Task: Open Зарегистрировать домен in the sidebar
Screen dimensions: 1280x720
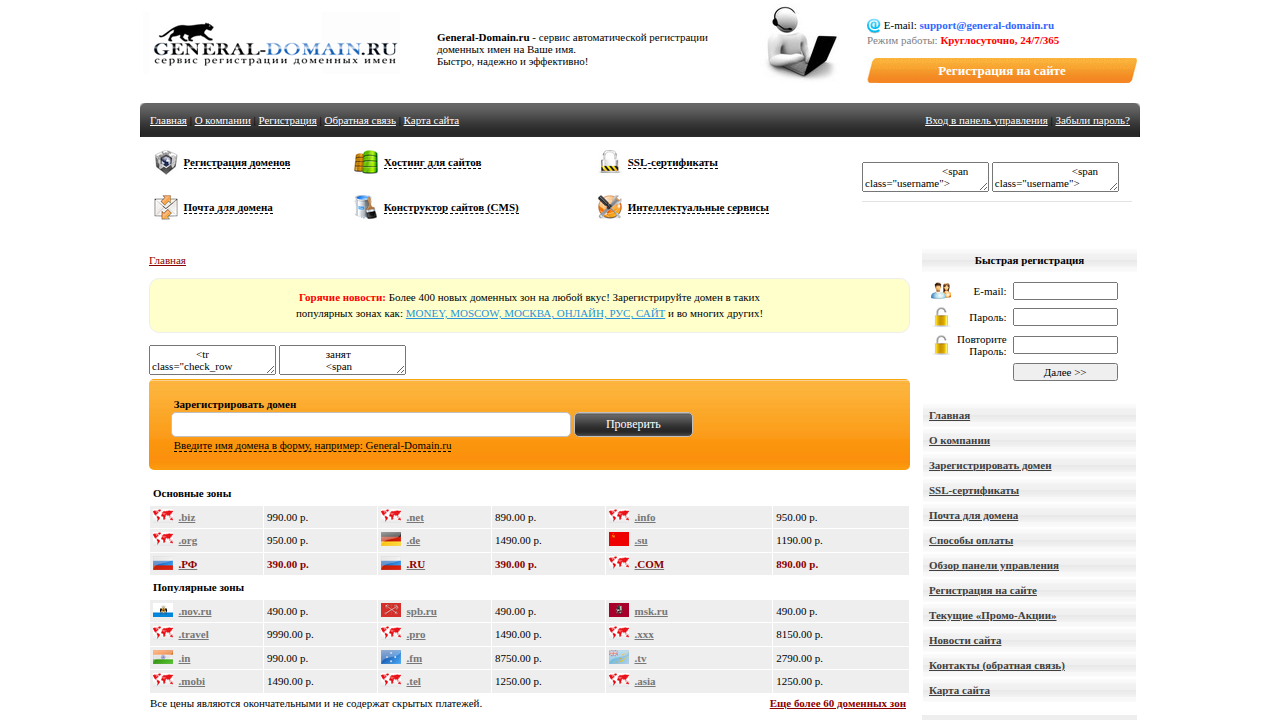Action: tap(990, 465)
